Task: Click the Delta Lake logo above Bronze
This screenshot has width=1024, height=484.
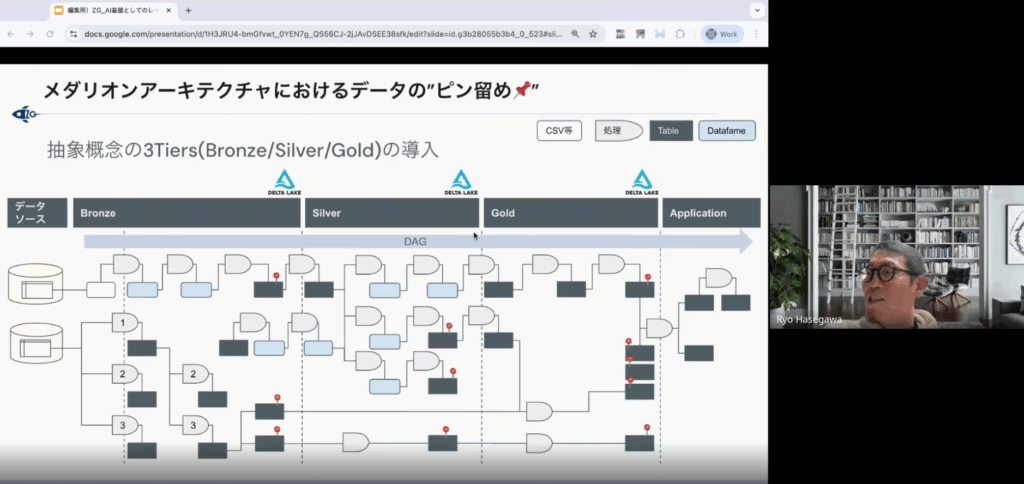Action: pyautogui.click(x=285, y=181)
